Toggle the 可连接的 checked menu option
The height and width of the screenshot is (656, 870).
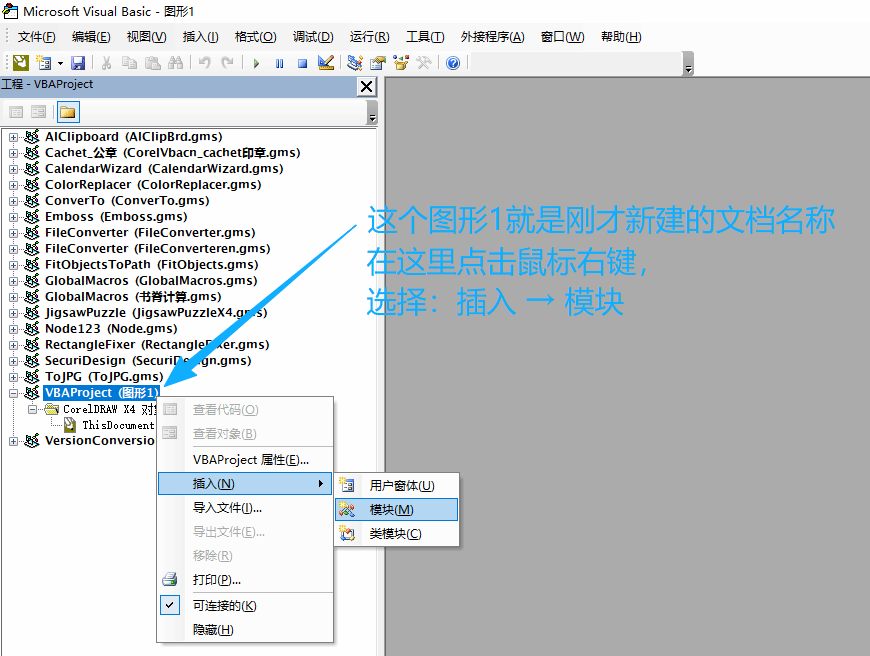[224, 606]
